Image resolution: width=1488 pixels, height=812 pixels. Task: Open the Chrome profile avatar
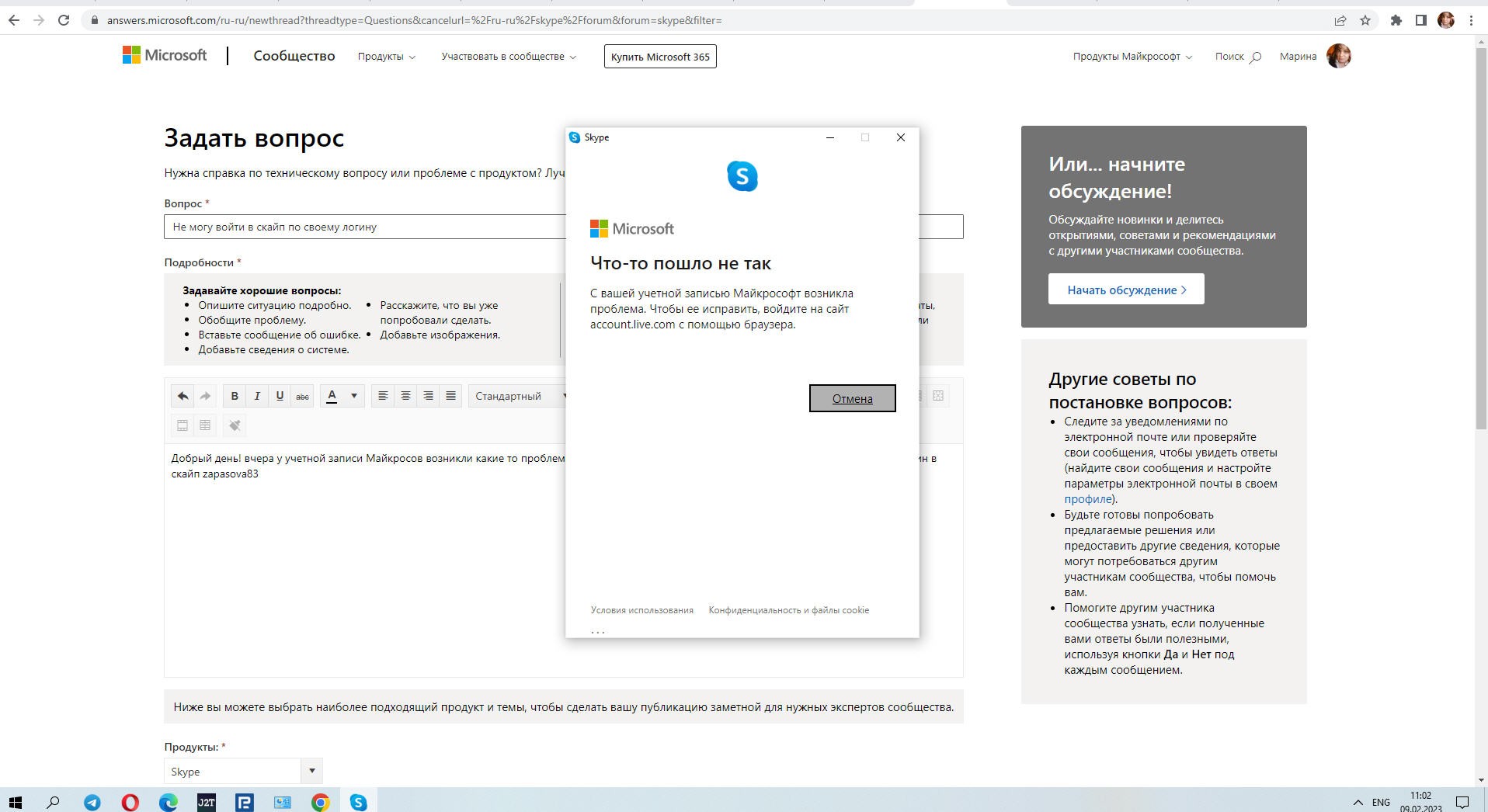(1445, 20)
